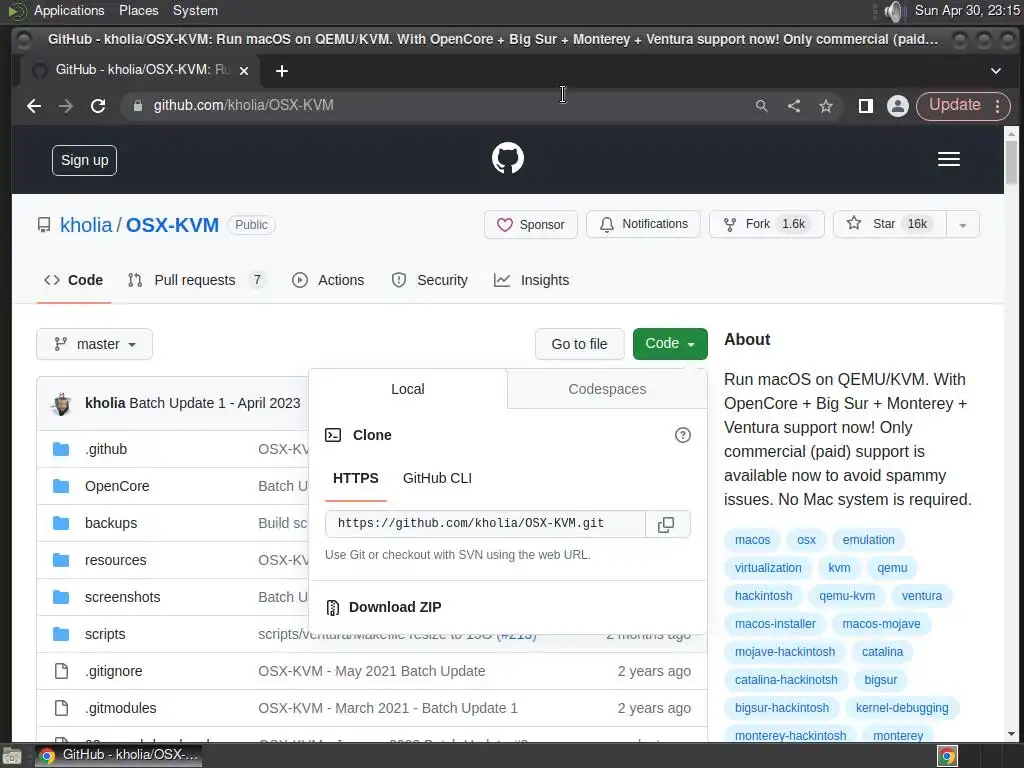1024x768 pixels.
Task: Click the Go to file button
Action: 579,344
